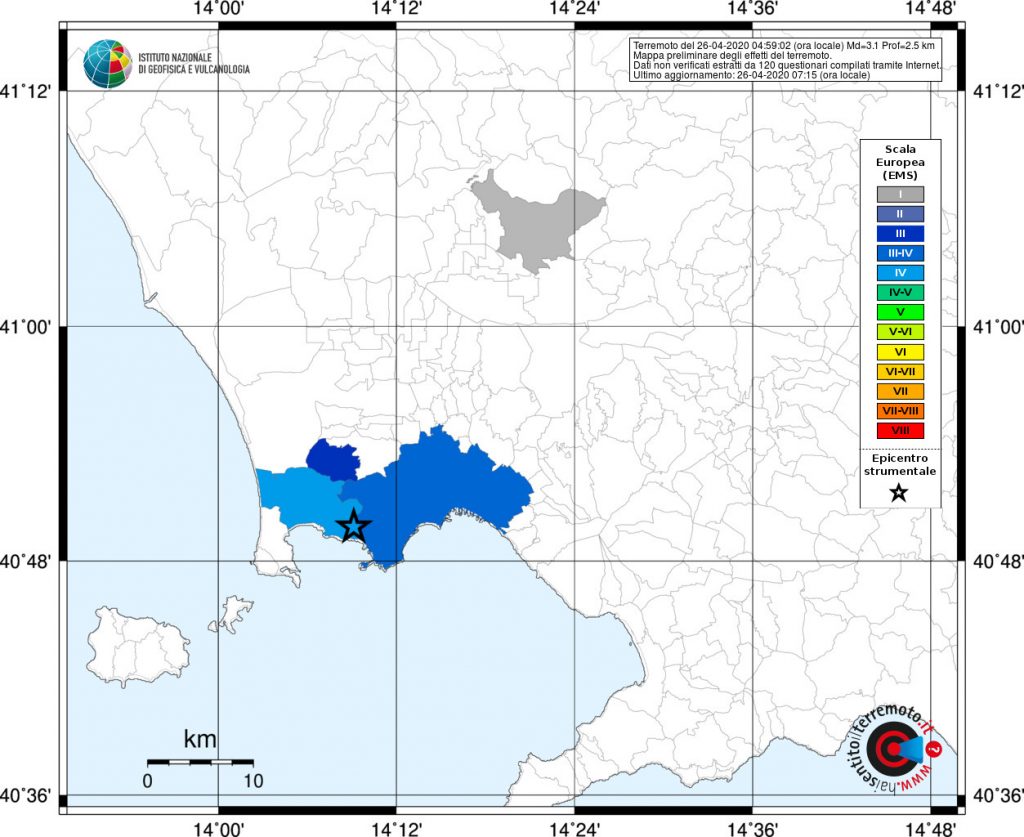Click the right 41°00' latitude label
Screen dimensions: 1024x837
click(998, 326)
